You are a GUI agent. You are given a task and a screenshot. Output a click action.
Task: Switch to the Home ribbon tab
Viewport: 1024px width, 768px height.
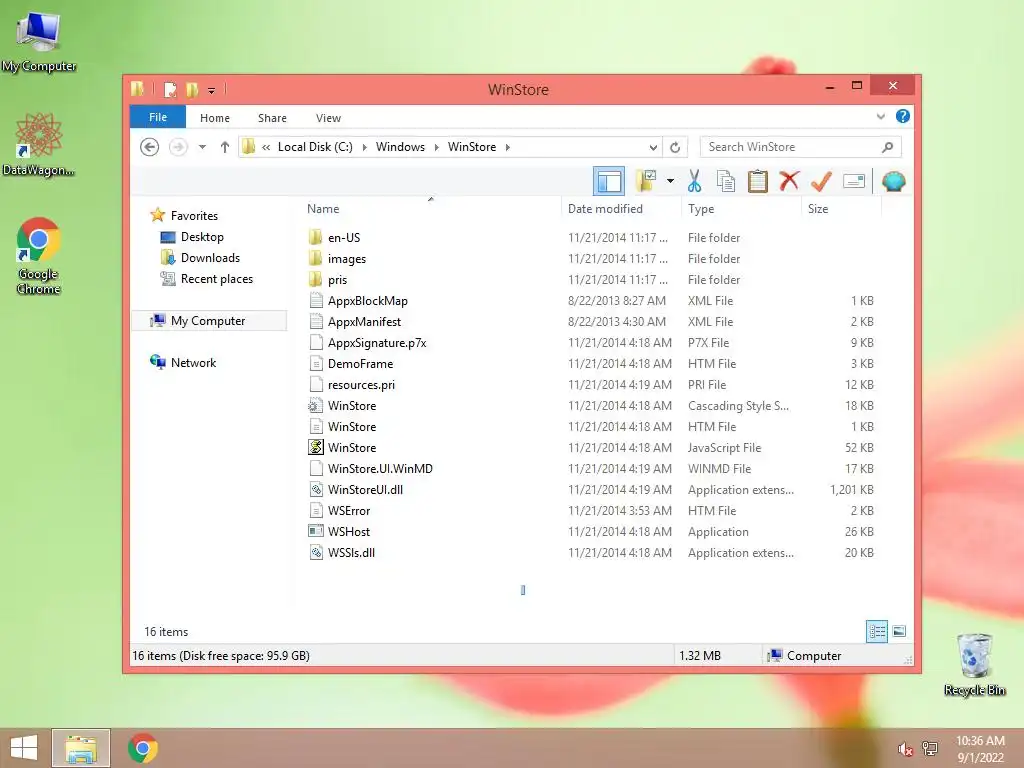tap(215, 118)
